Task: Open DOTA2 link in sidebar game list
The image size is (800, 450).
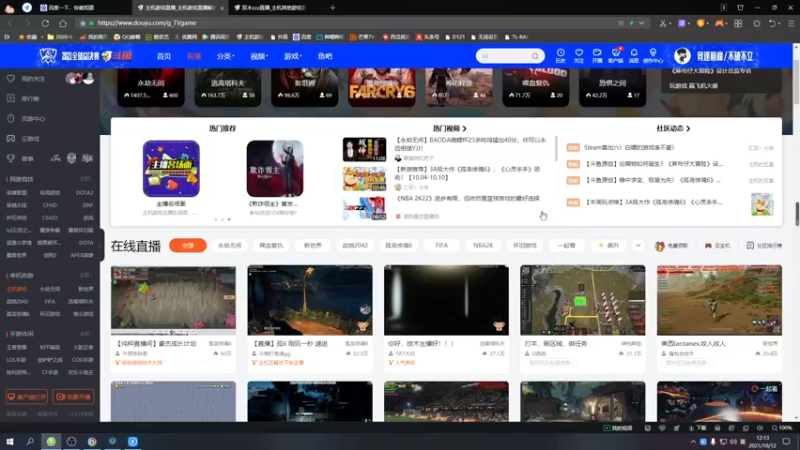Action: pos(85,193)
